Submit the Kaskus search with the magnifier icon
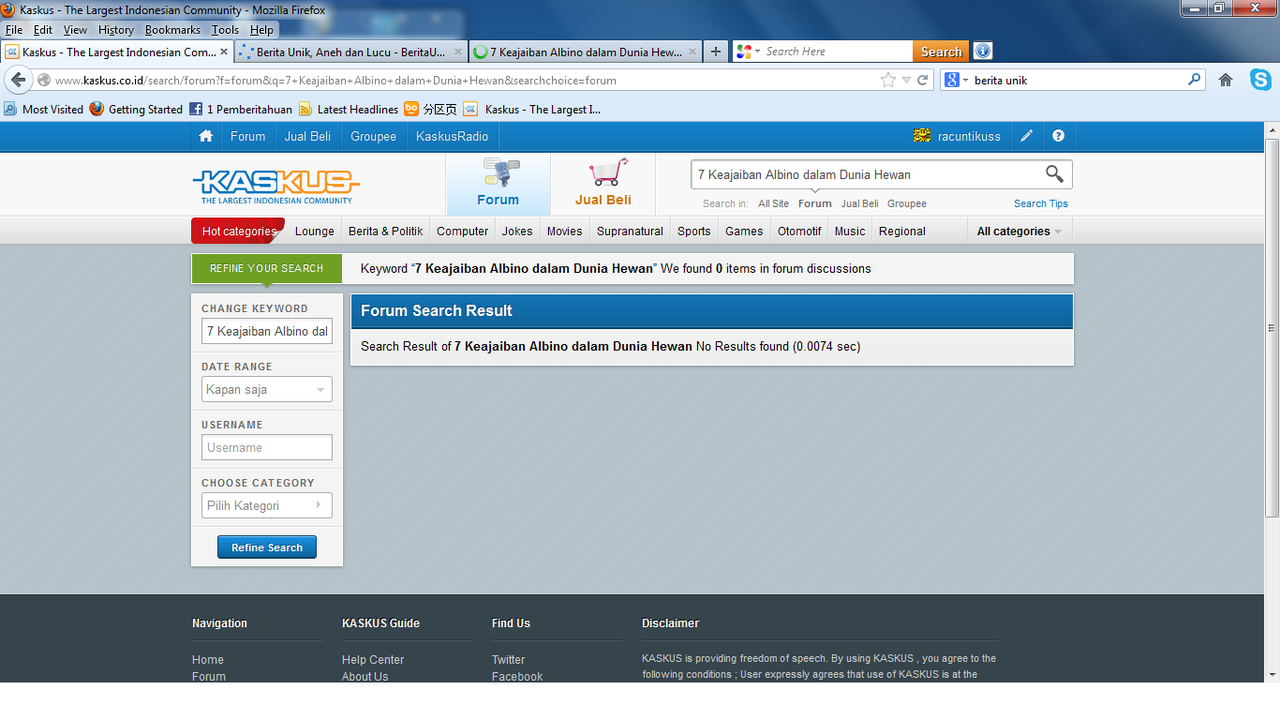The image size is (1280, 720). point(1054,174)
